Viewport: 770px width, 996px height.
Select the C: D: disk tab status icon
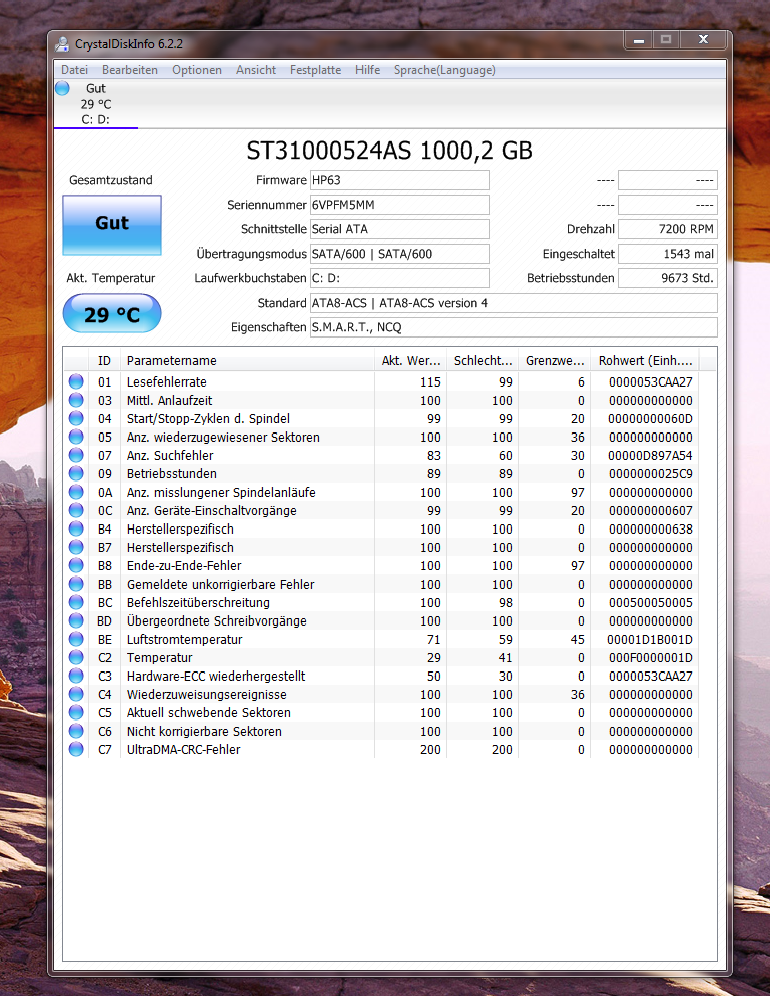click(x=62, y=88)
